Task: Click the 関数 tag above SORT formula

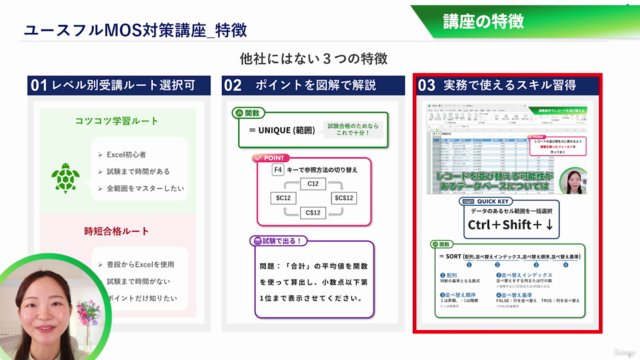Action: (x=441, y=244)
